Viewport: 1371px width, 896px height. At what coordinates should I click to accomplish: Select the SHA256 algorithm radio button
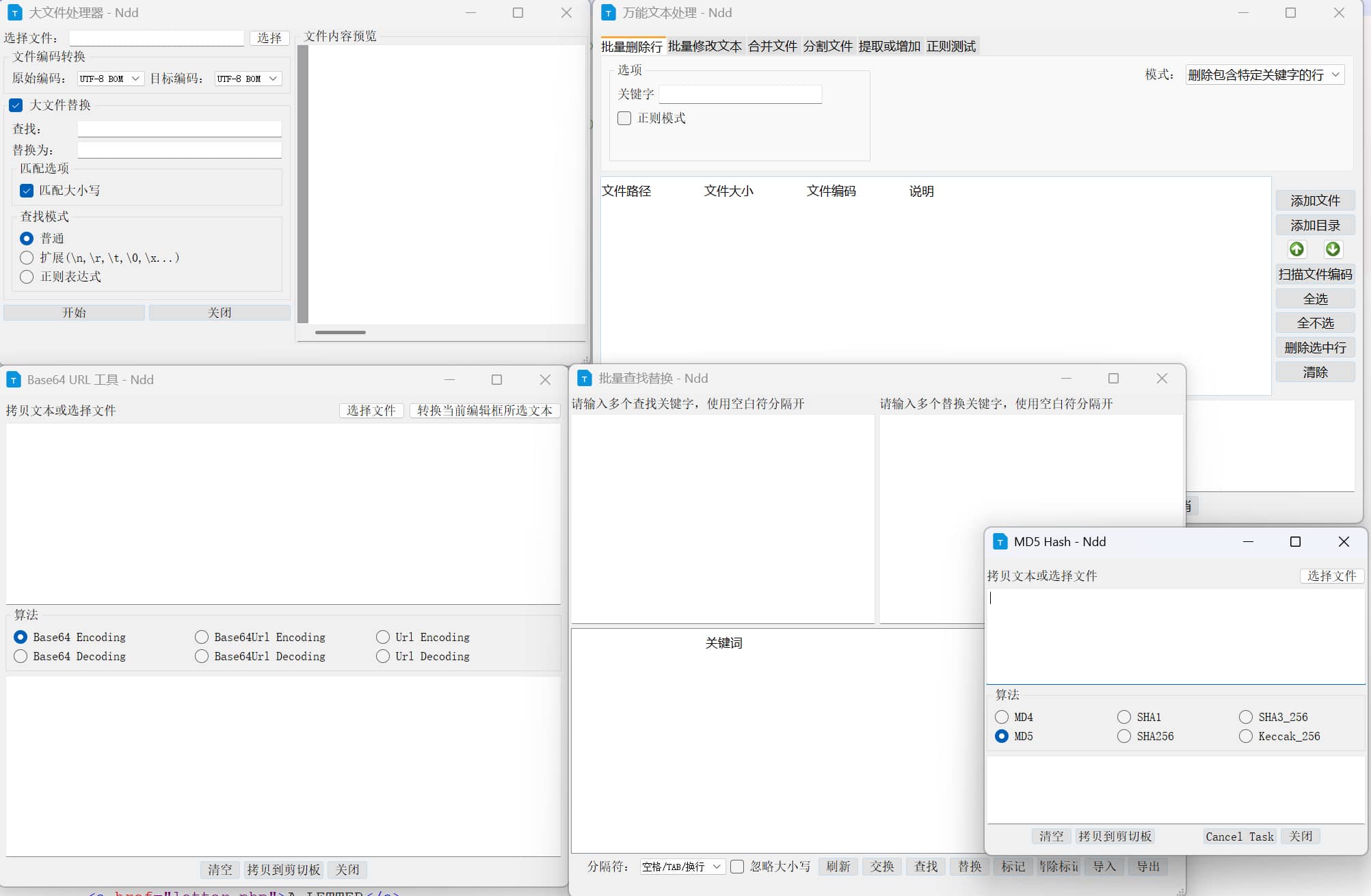[1123, 736]
